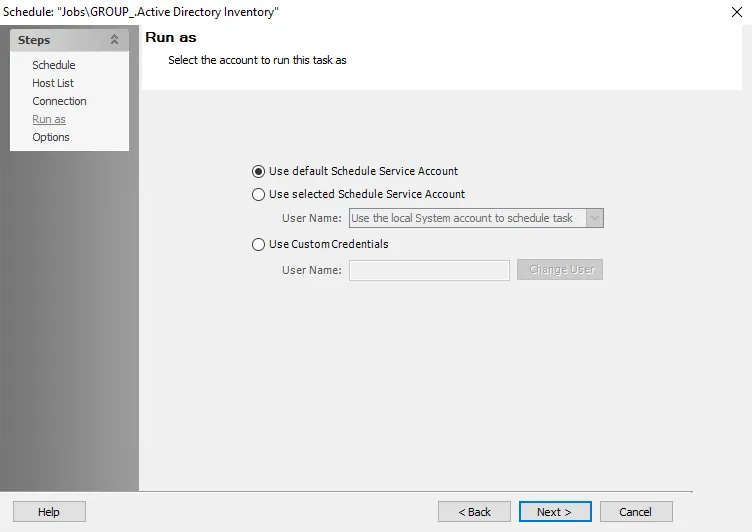This screenshot has height=532, width=752.
Task: Jump to the Connection step
Action: (59, 101)
